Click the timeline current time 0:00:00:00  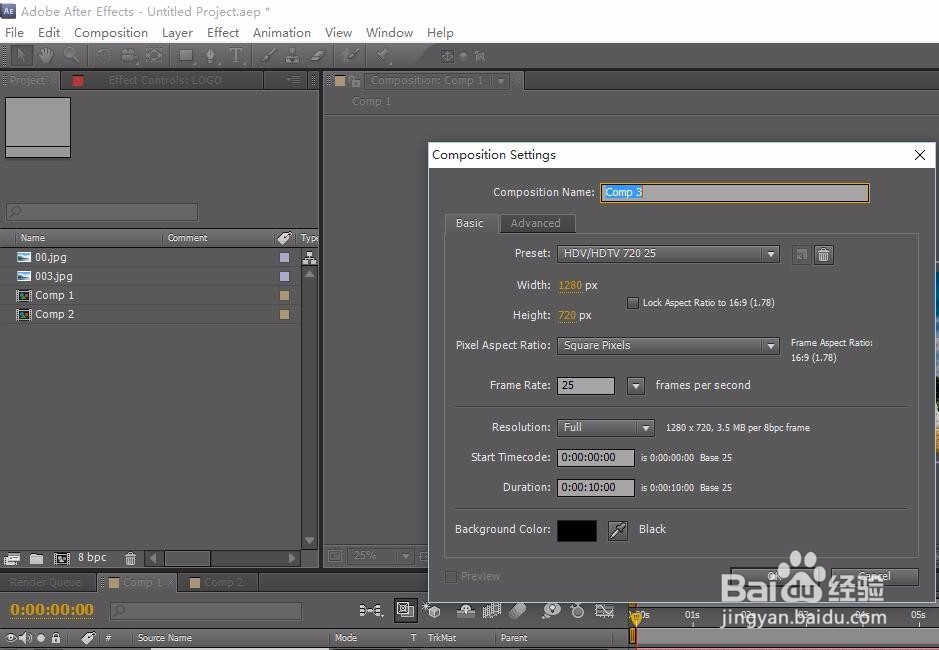pos(52,610)
